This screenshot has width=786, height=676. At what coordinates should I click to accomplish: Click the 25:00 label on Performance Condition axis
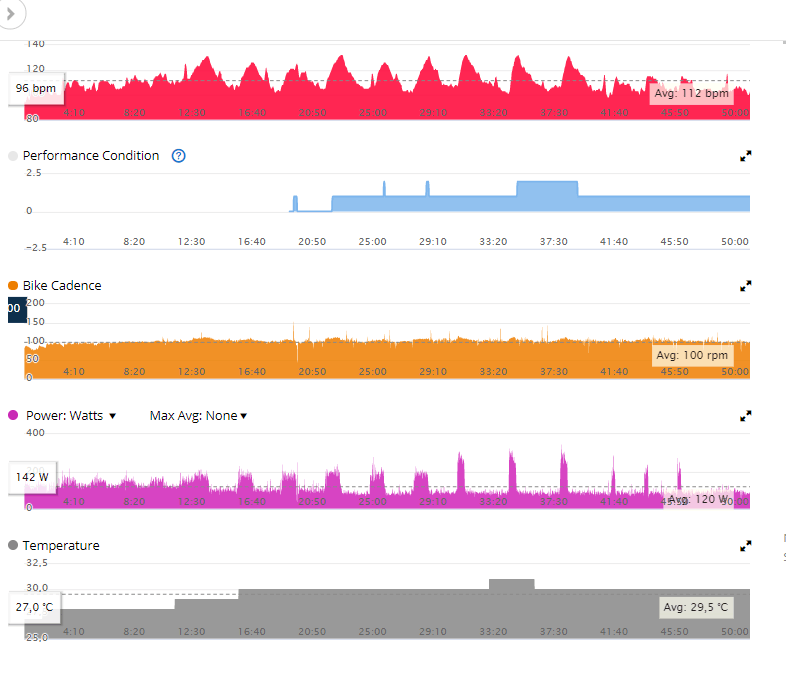coord(372,242)
